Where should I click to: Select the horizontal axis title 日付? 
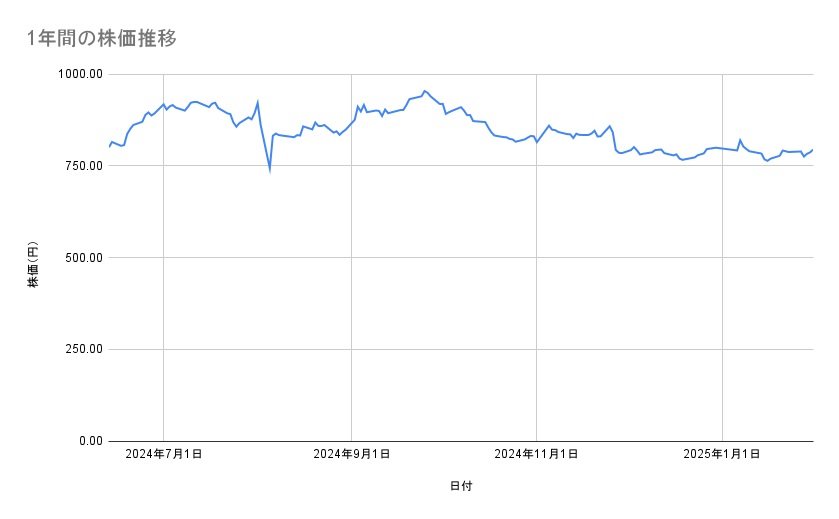[x=461, y=487]
